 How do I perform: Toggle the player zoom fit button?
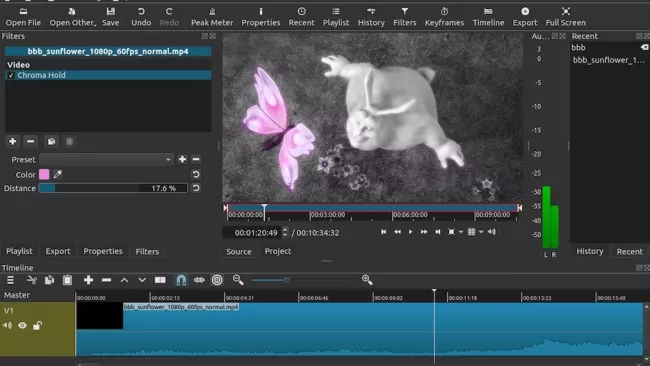click(451, 232)
